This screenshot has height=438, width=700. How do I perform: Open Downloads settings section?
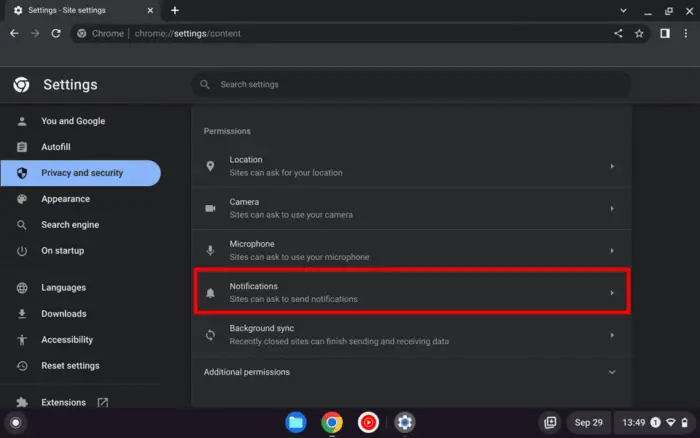80,313
